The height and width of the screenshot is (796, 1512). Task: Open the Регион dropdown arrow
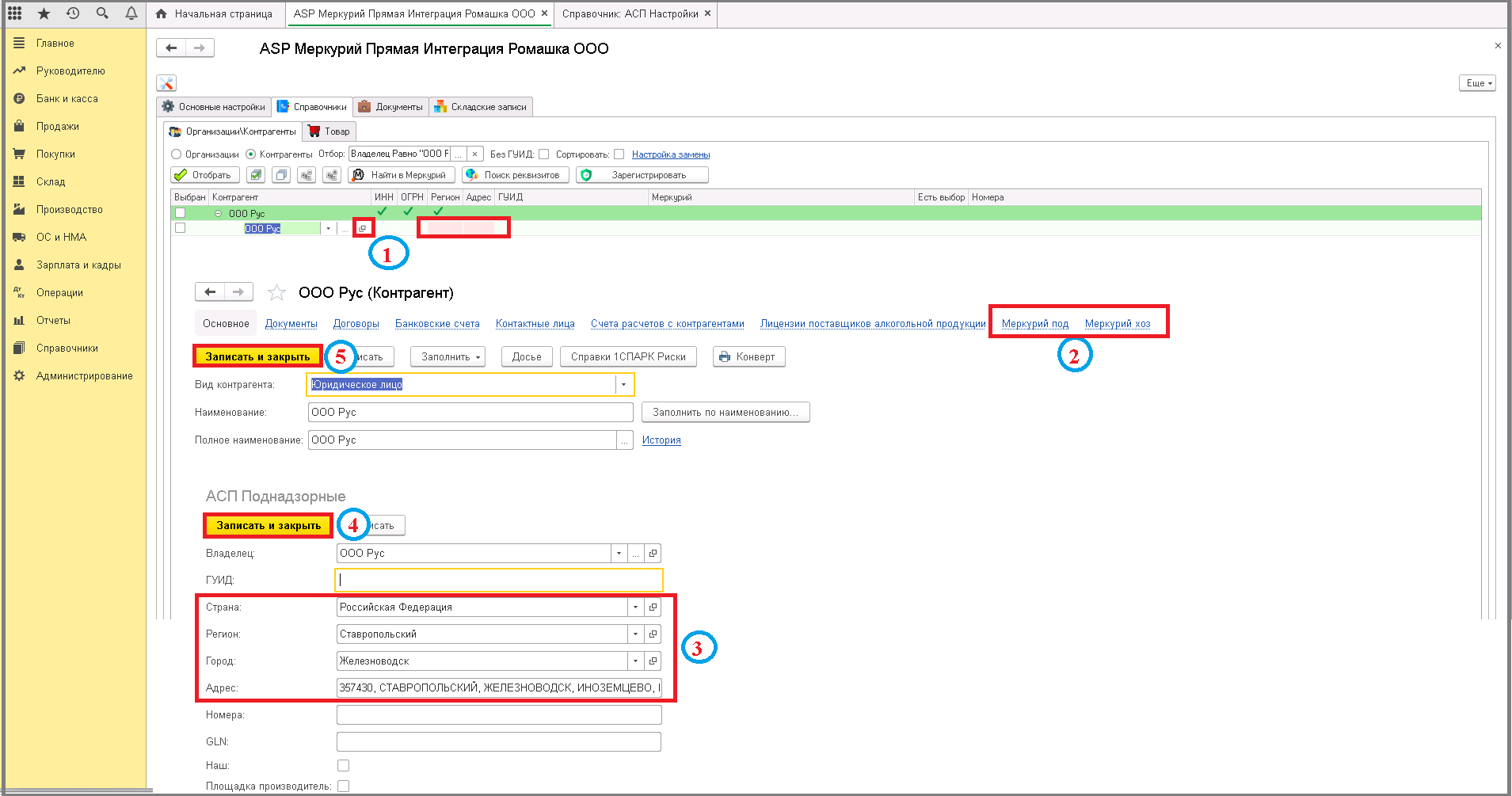[635, 634]
